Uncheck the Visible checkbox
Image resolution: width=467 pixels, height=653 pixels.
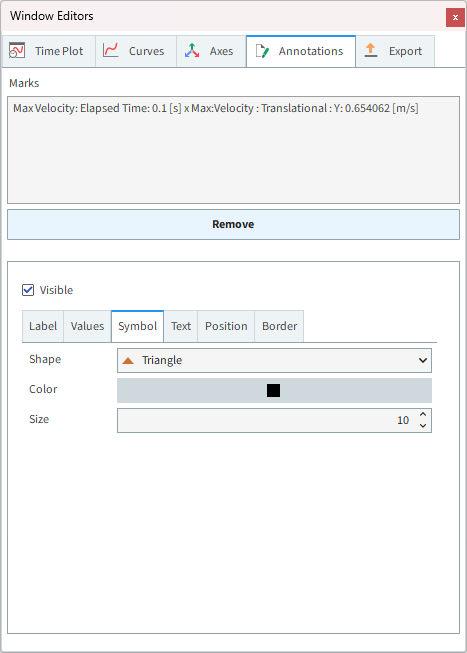pos(28,290)
